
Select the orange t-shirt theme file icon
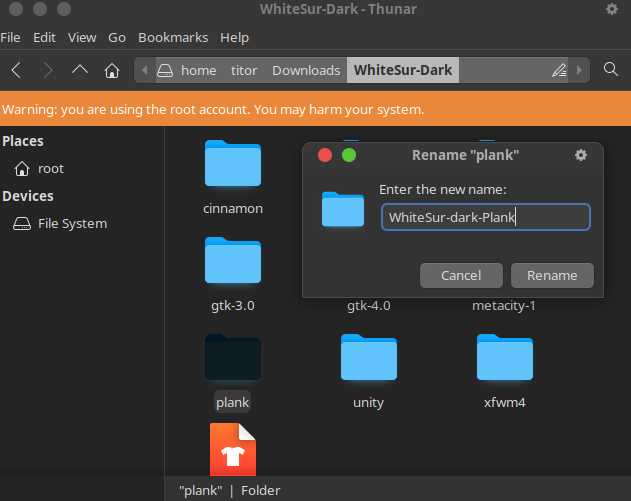pyautogui.click(x=233, y=449)
